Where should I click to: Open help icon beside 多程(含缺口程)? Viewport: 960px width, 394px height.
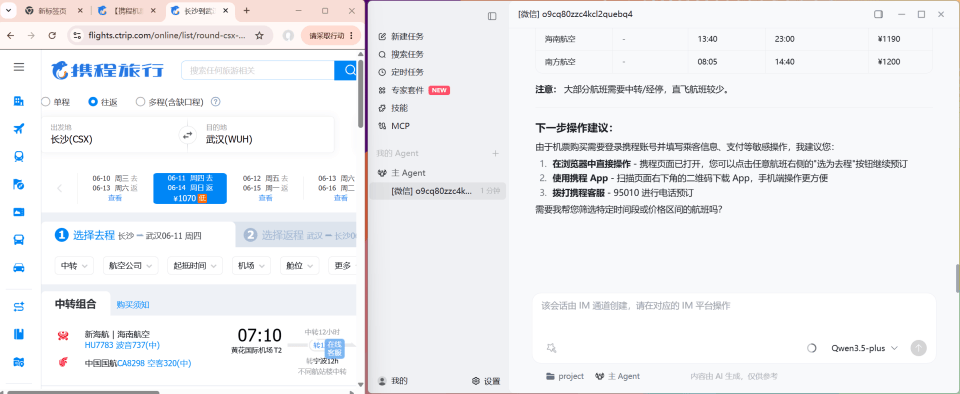216,102
